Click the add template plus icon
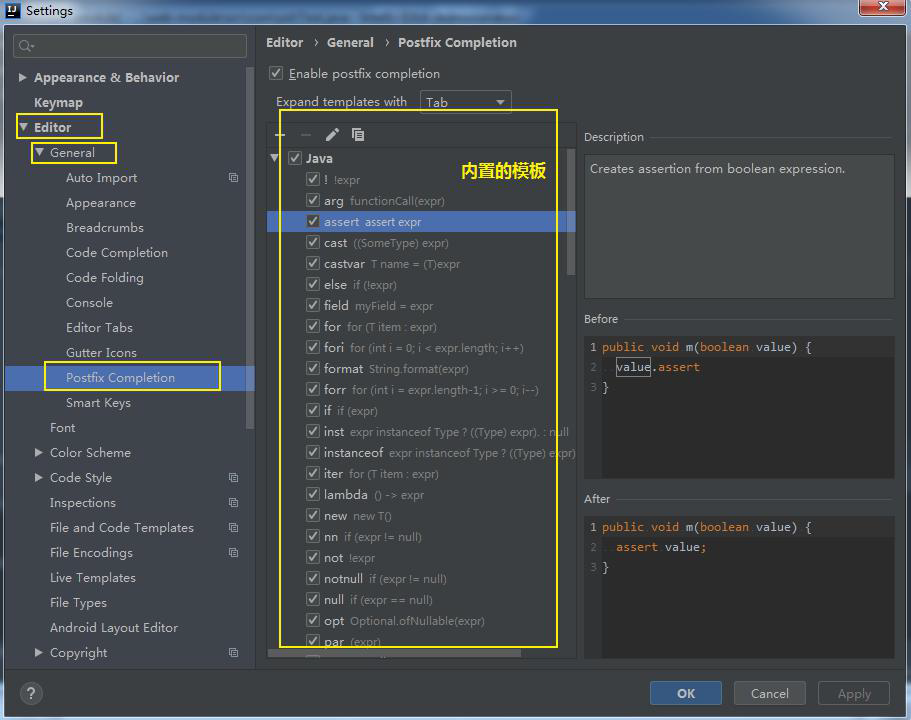This screenshot has width=911, height=720. (281, 135)
